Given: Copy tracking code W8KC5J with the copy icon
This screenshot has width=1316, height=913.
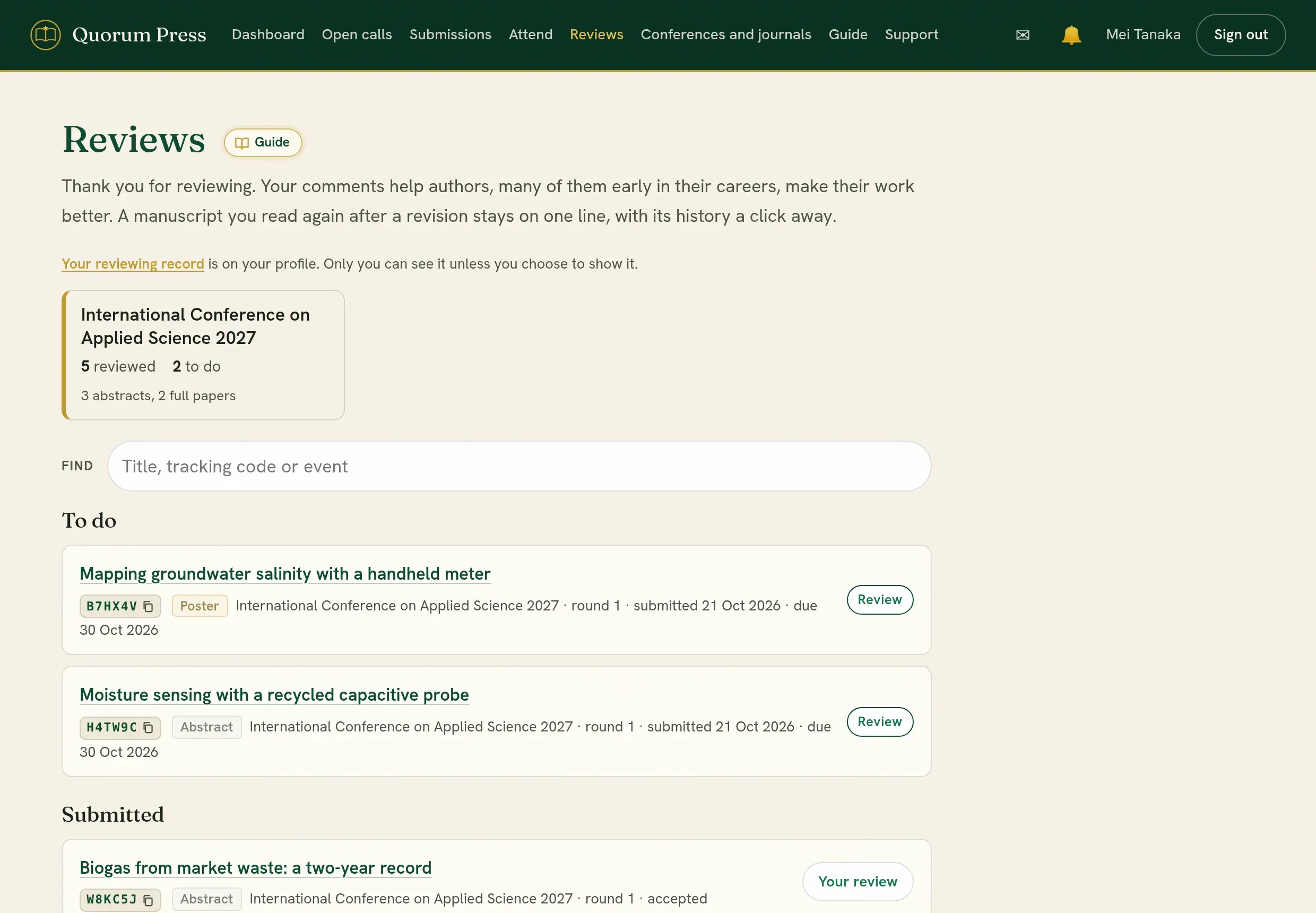Looking at the screenshot, I should 148,900.
